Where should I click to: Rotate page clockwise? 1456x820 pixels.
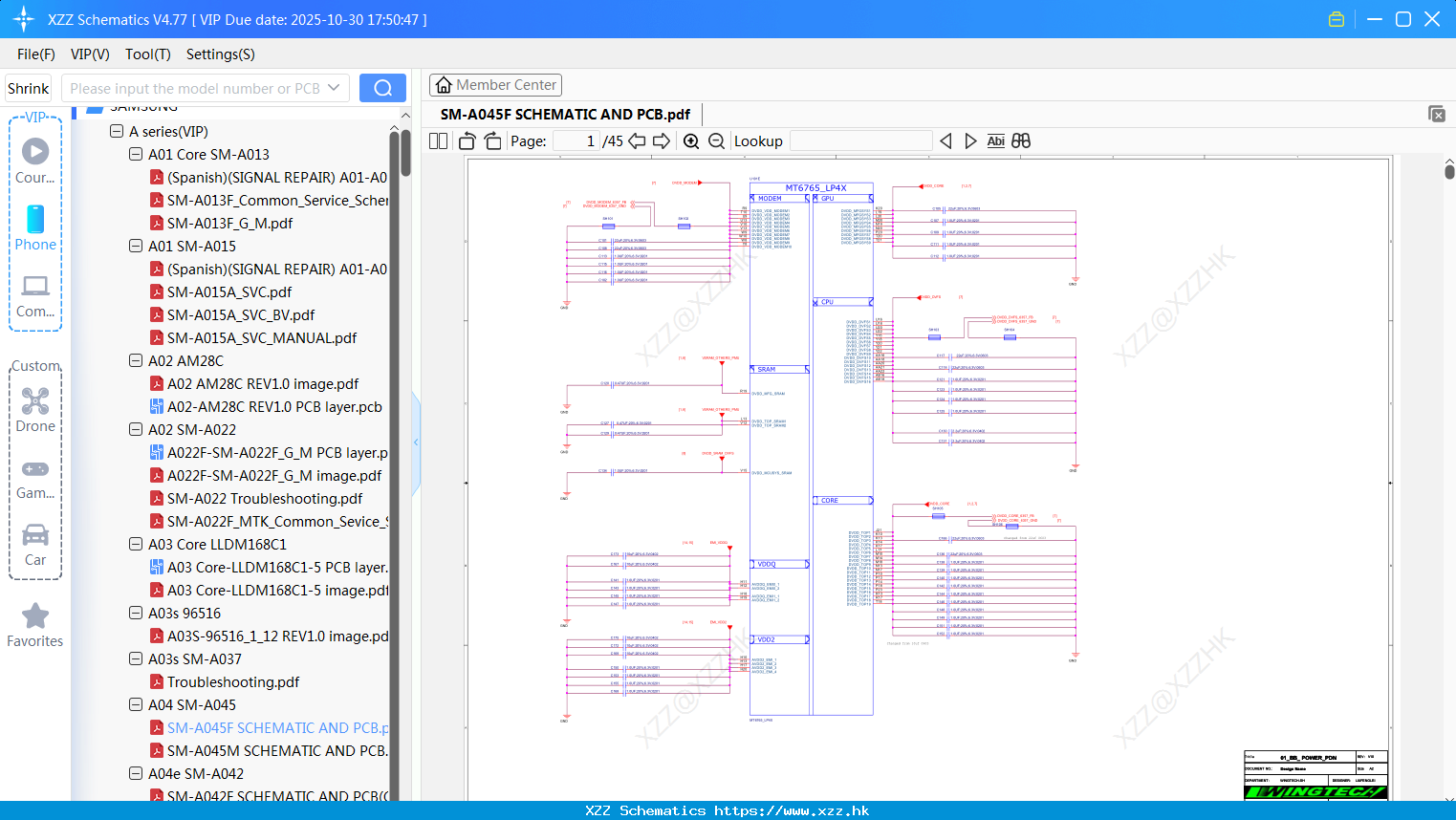[492, 140]
